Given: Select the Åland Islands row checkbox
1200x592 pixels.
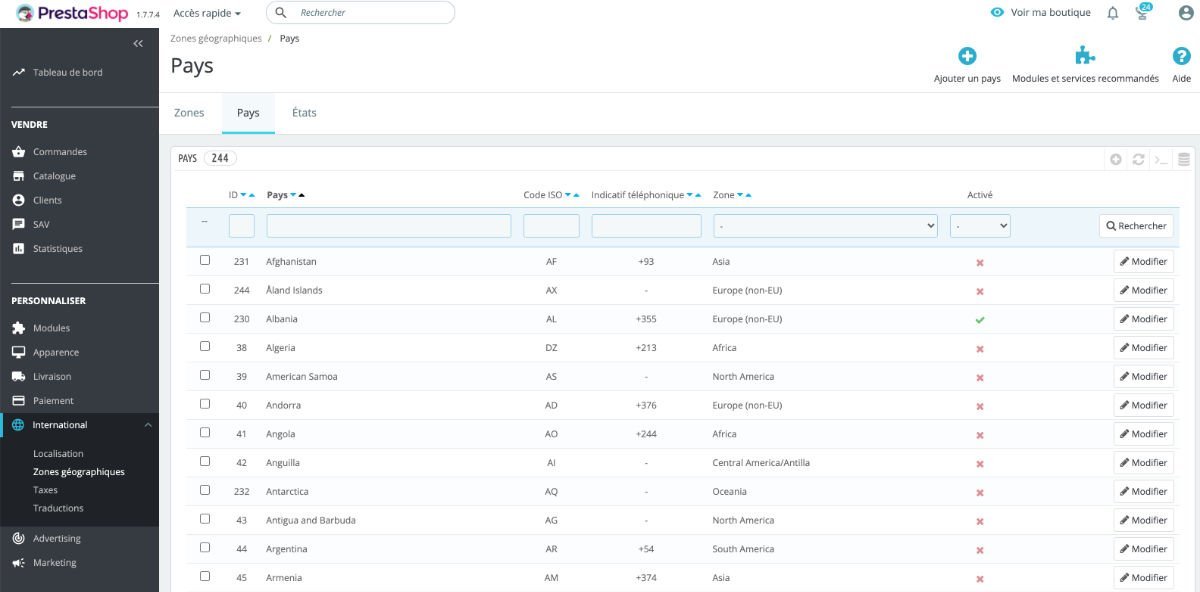Looking at the screenshot, I should click(205, 289).
